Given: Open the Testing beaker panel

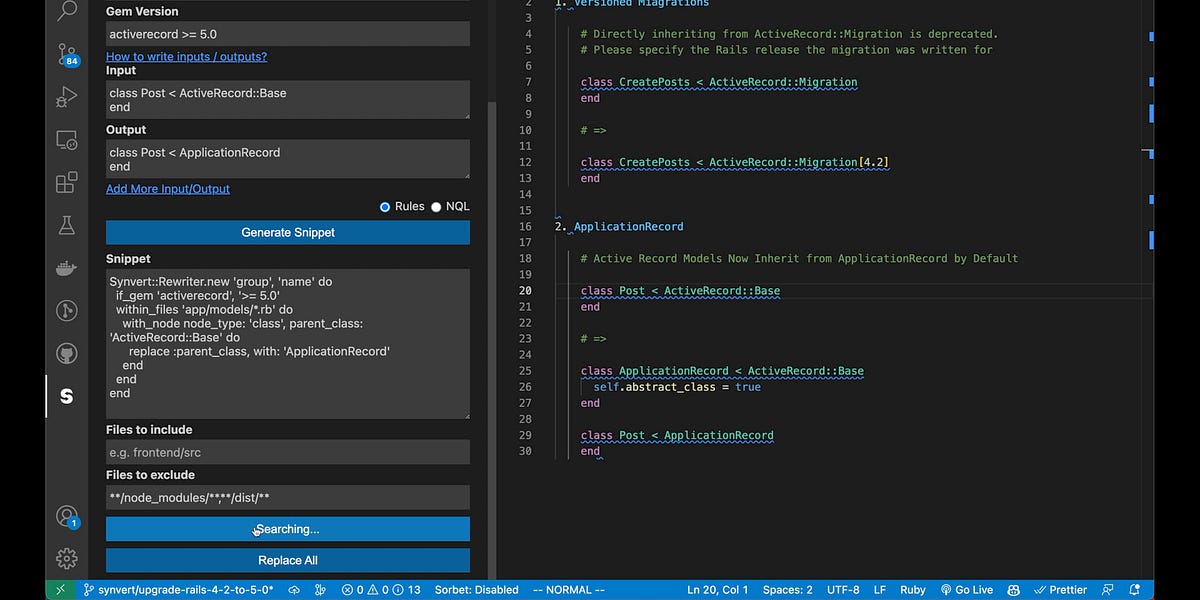Looking at the screenshot, I should [66, 225].
